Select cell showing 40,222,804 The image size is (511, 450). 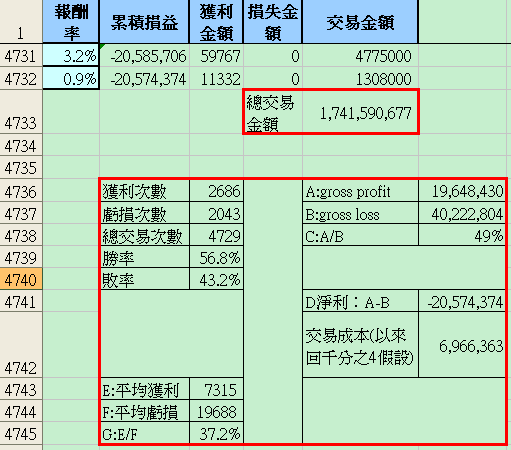[462, 213]
